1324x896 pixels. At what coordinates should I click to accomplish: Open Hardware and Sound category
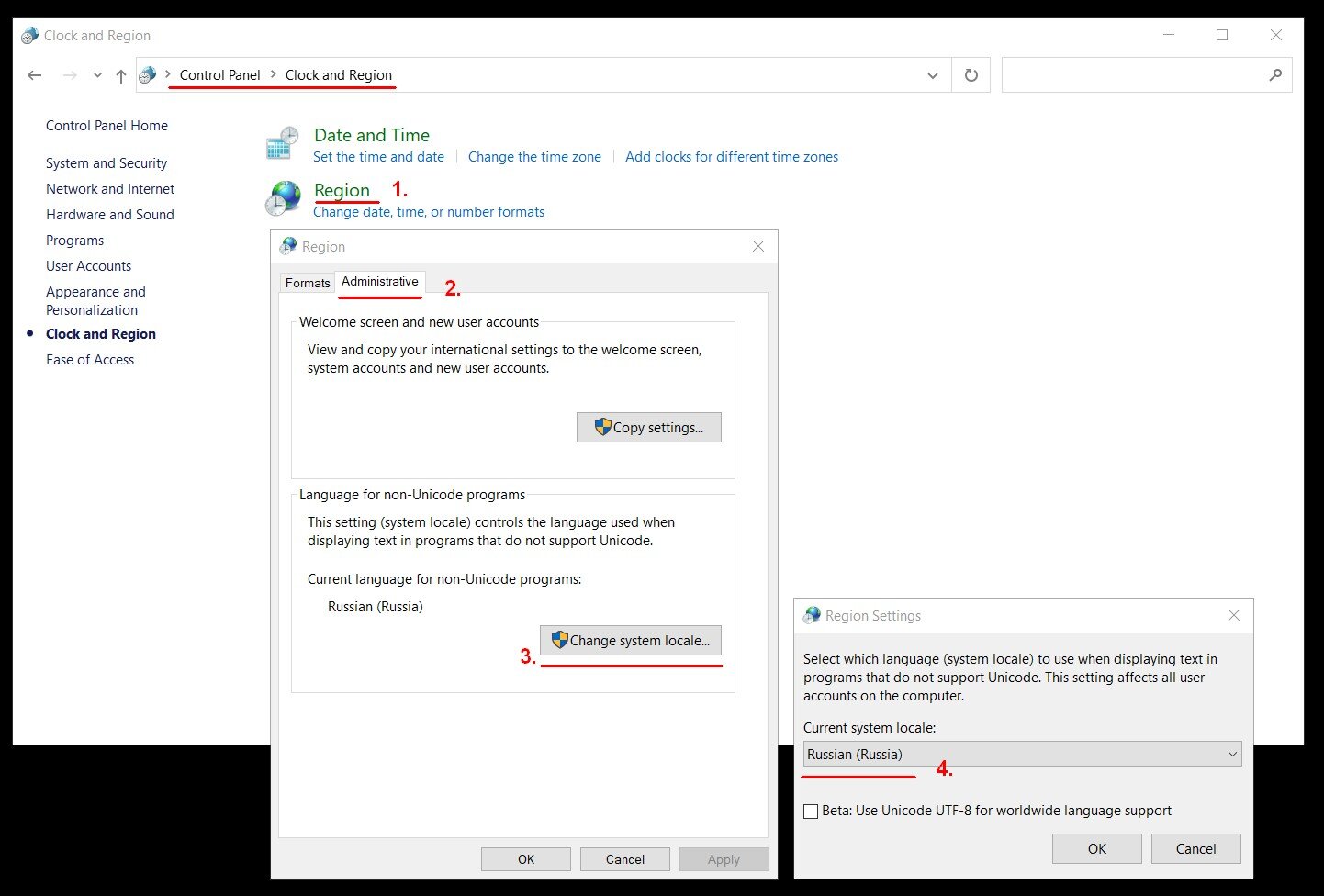click(x=110, y=215)
